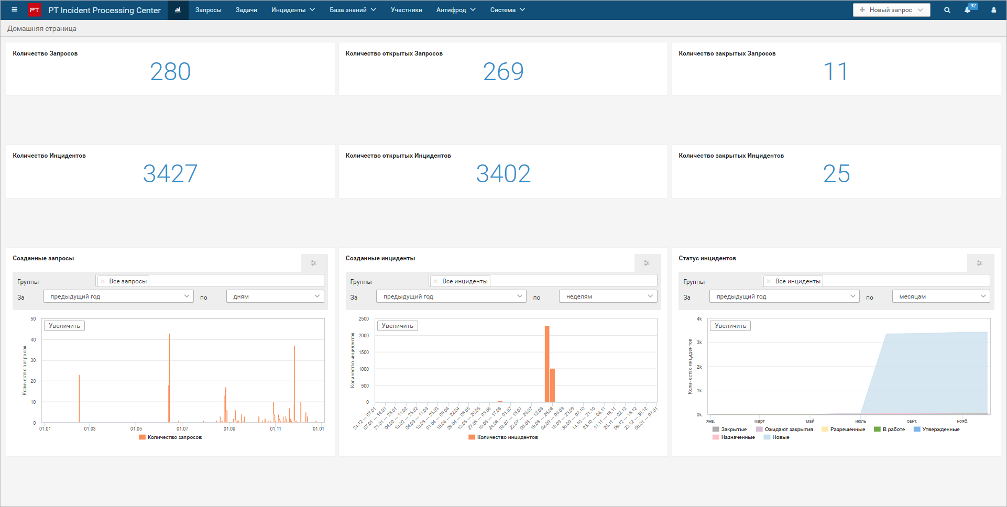This screenshot has width=1007, height=507.
Task: Open period dropdown in Созданные запросы
Action: pyautogui.click(x=118, y=296)
